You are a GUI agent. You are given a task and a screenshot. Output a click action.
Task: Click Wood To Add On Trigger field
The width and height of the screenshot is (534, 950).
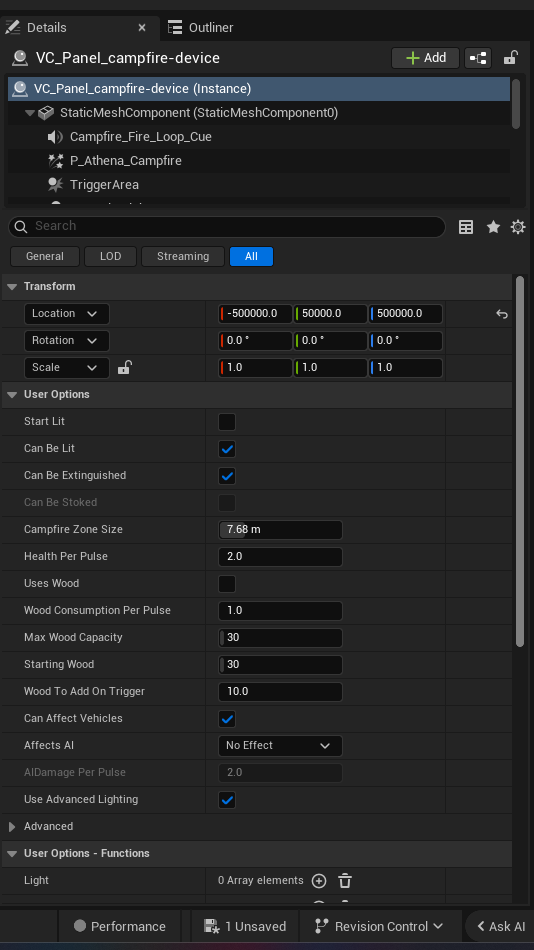[280, 692]
